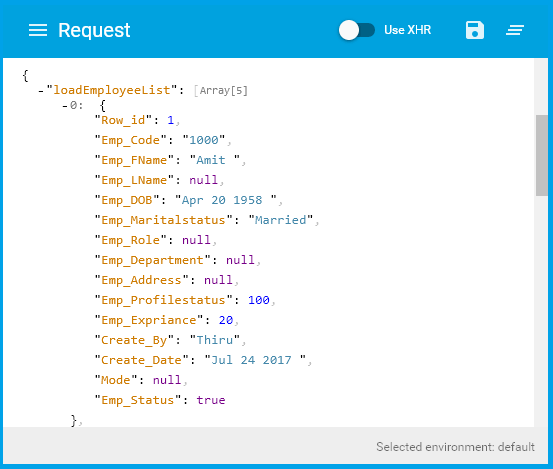Select the "Emp_Status" key
This screenshot has width=553, height=469.
click(138, 400)
